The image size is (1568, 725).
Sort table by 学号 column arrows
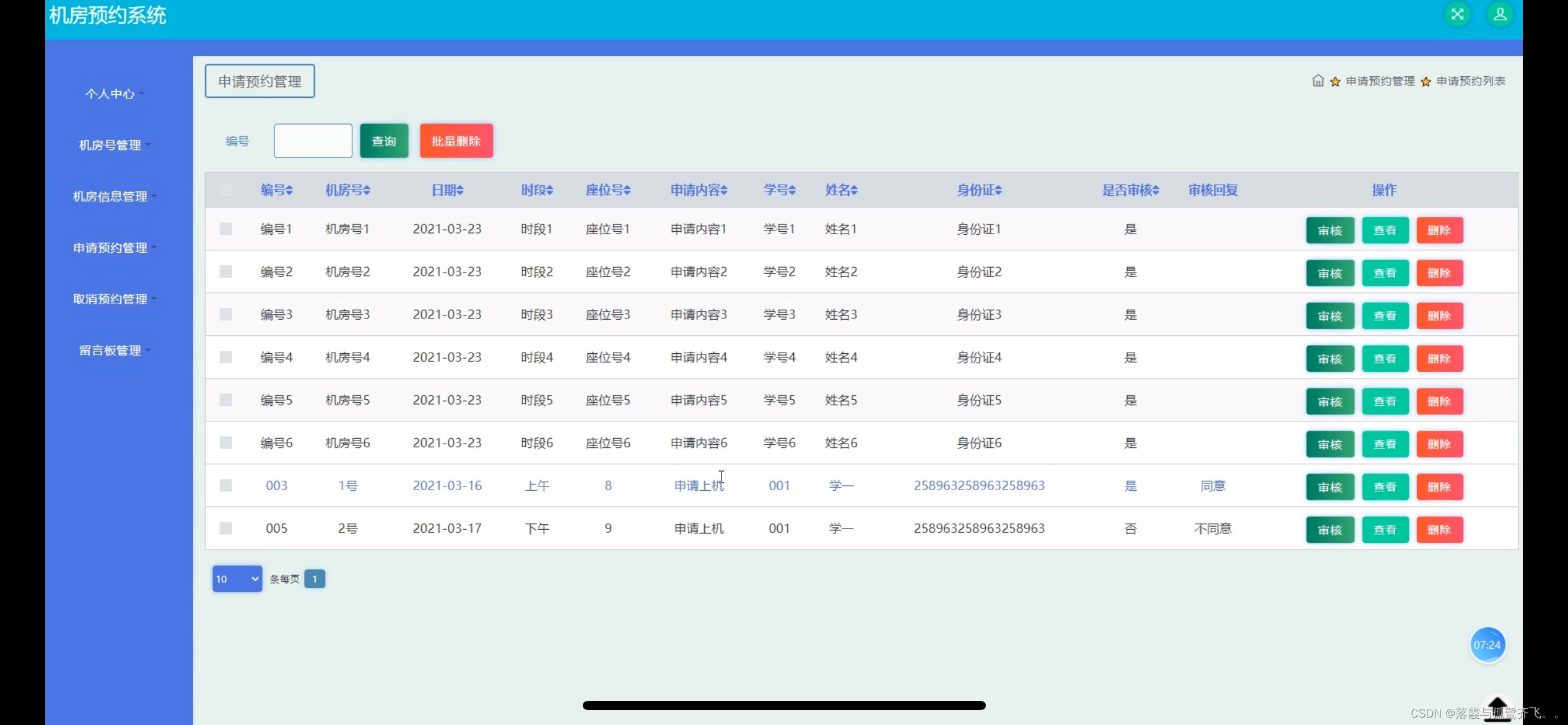point(792,190)
